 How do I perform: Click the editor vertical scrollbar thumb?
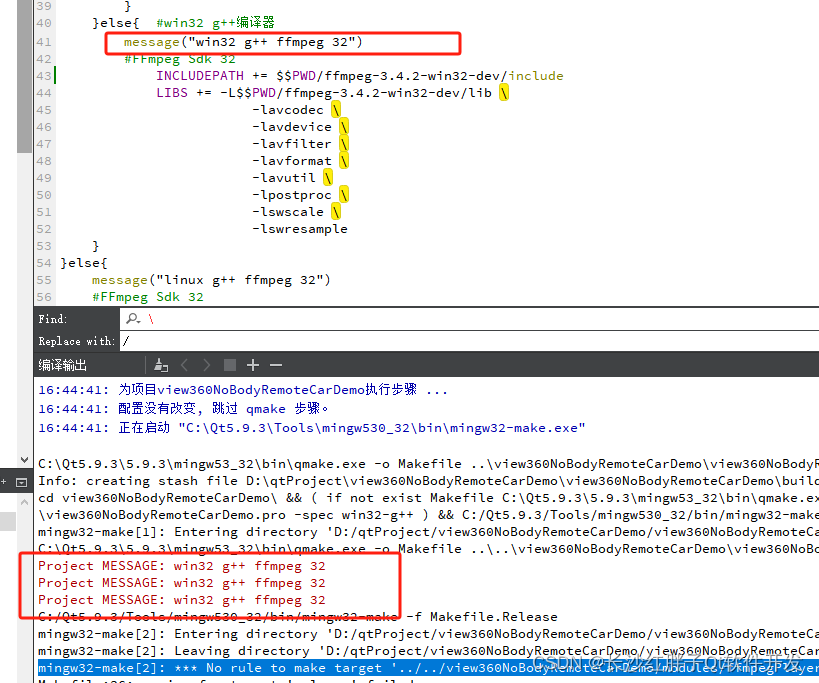(24, 76)
